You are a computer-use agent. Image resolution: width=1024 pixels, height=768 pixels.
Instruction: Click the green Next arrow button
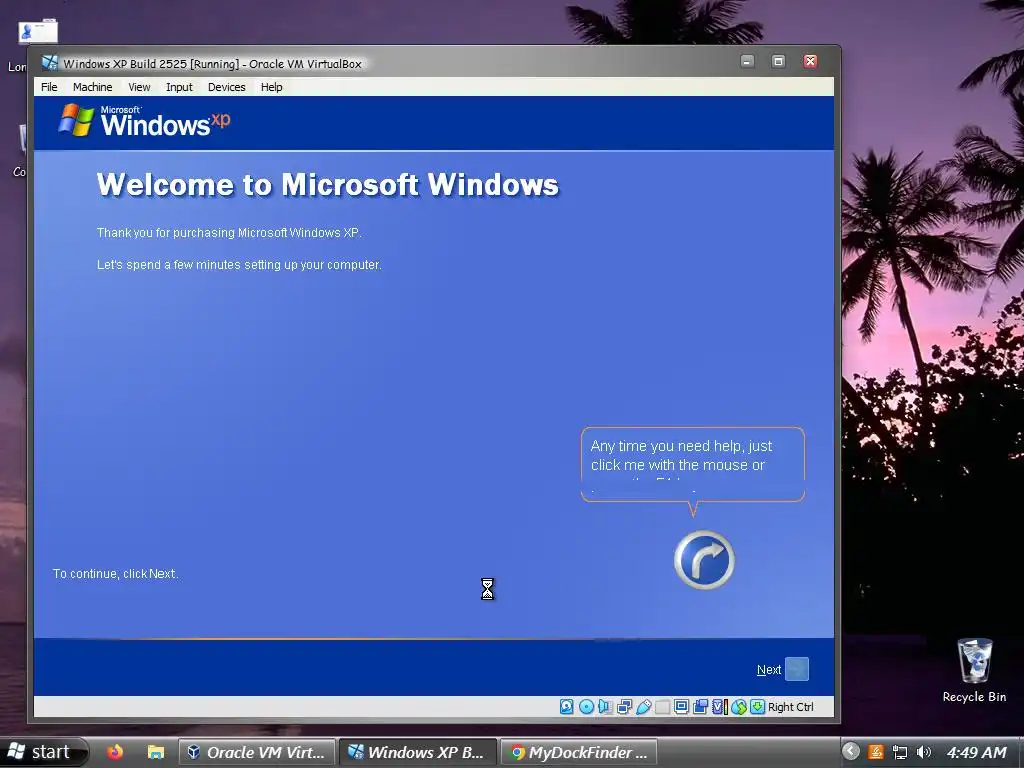[797, 669]
